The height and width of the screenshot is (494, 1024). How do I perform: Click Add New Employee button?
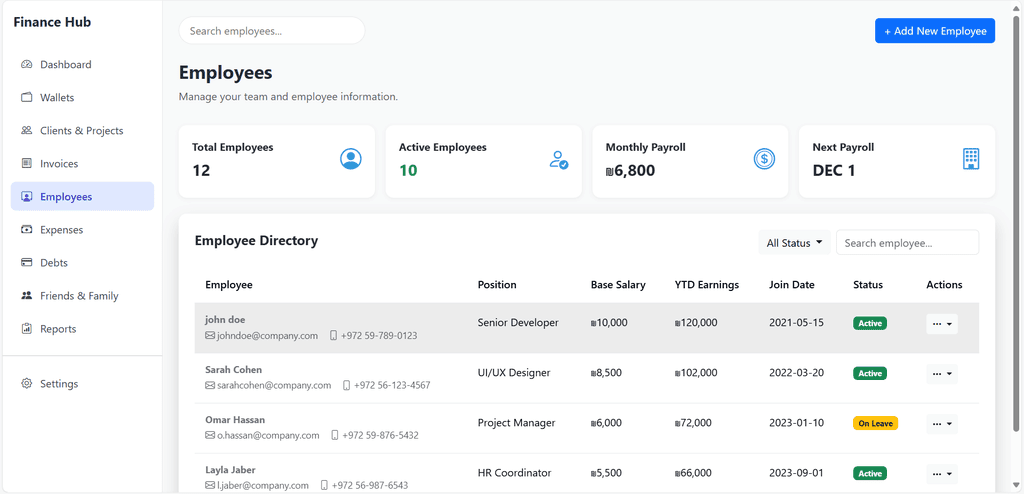pos(935,31)
